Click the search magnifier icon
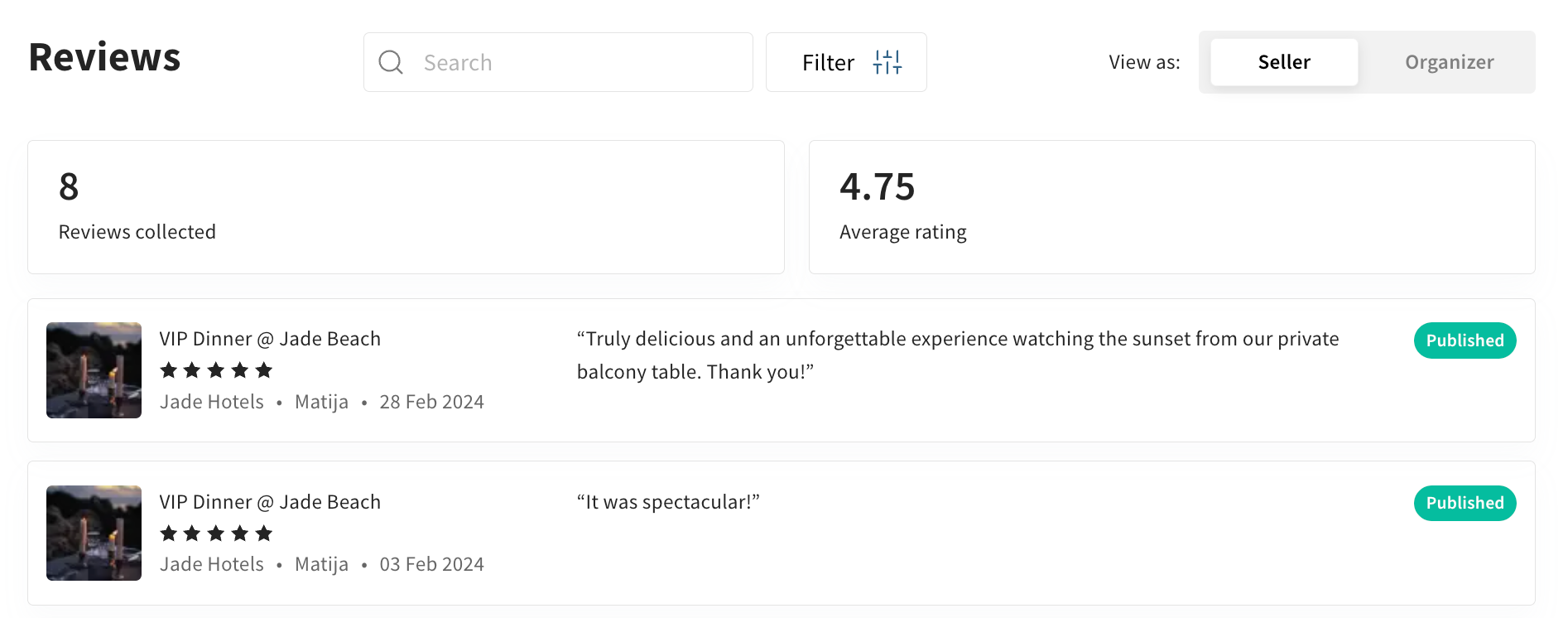1568x618 pixels. [x=390, y=62]
